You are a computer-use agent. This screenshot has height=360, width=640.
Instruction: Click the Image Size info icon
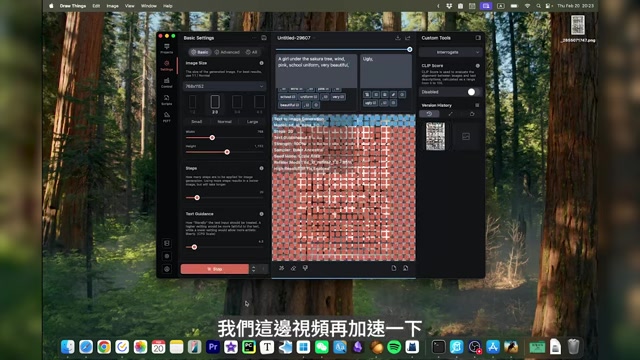coord(261,63)
